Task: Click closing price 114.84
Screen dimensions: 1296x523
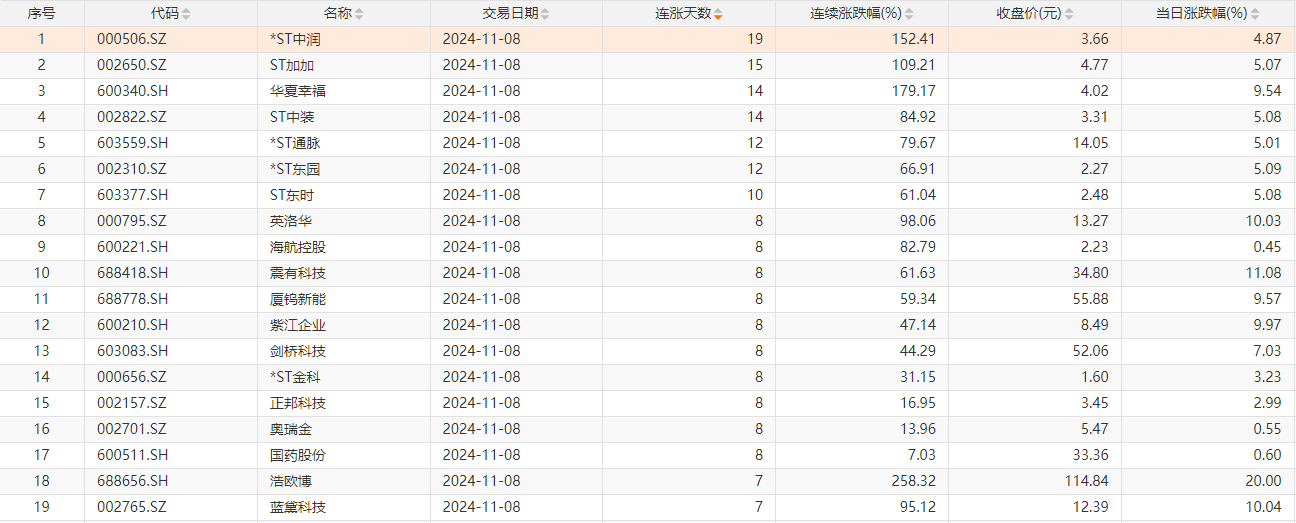Action: 1088,481
